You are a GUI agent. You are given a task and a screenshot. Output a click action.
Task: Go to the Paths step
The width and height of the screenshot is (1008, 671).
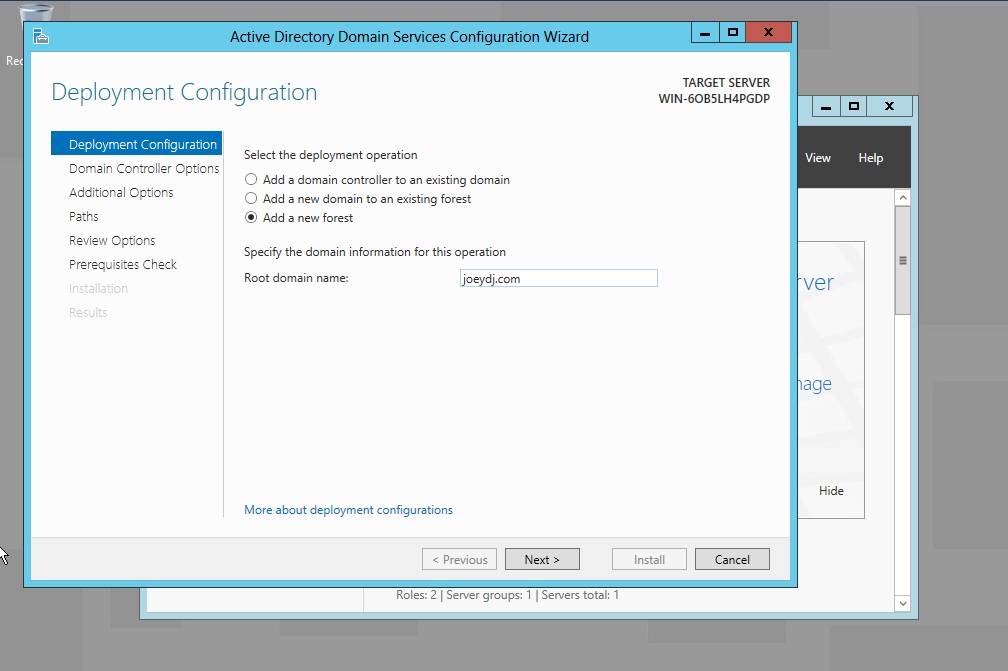click(x=84, y=216)
